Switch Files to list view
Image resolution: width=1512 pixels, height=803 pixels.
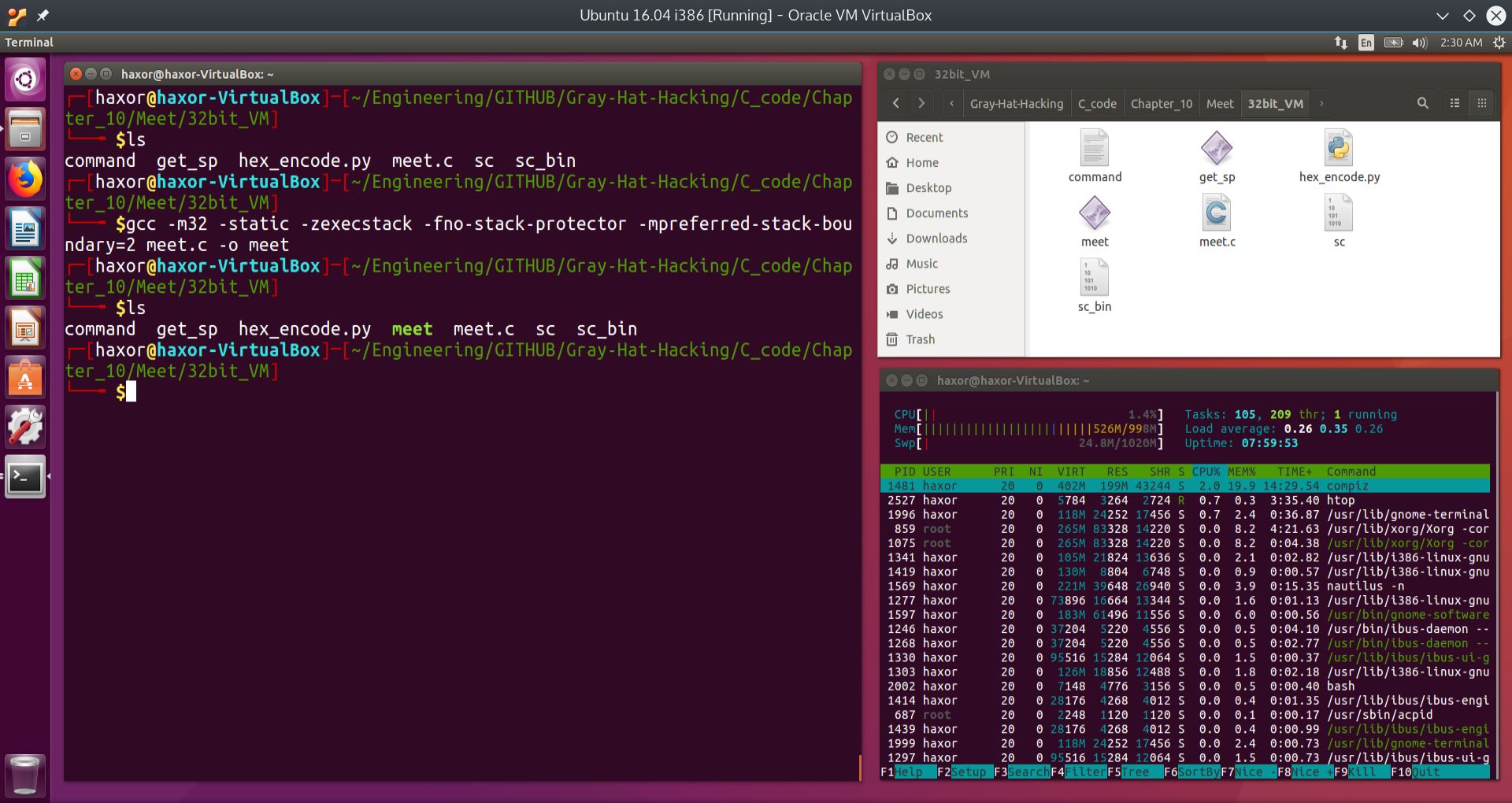pos(1455,103)
